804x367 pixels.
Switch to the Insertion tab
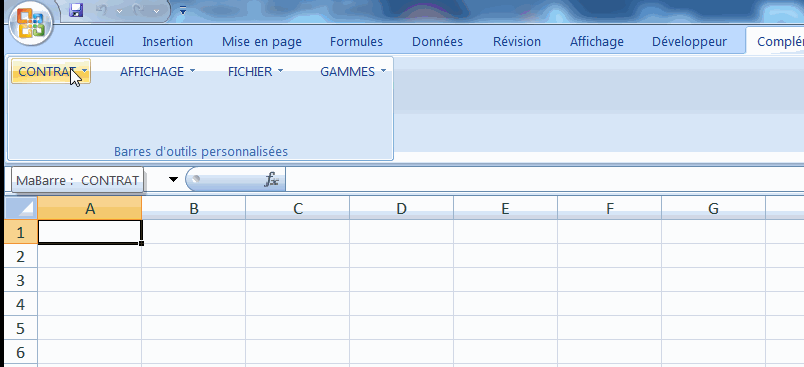pos(168,42)
